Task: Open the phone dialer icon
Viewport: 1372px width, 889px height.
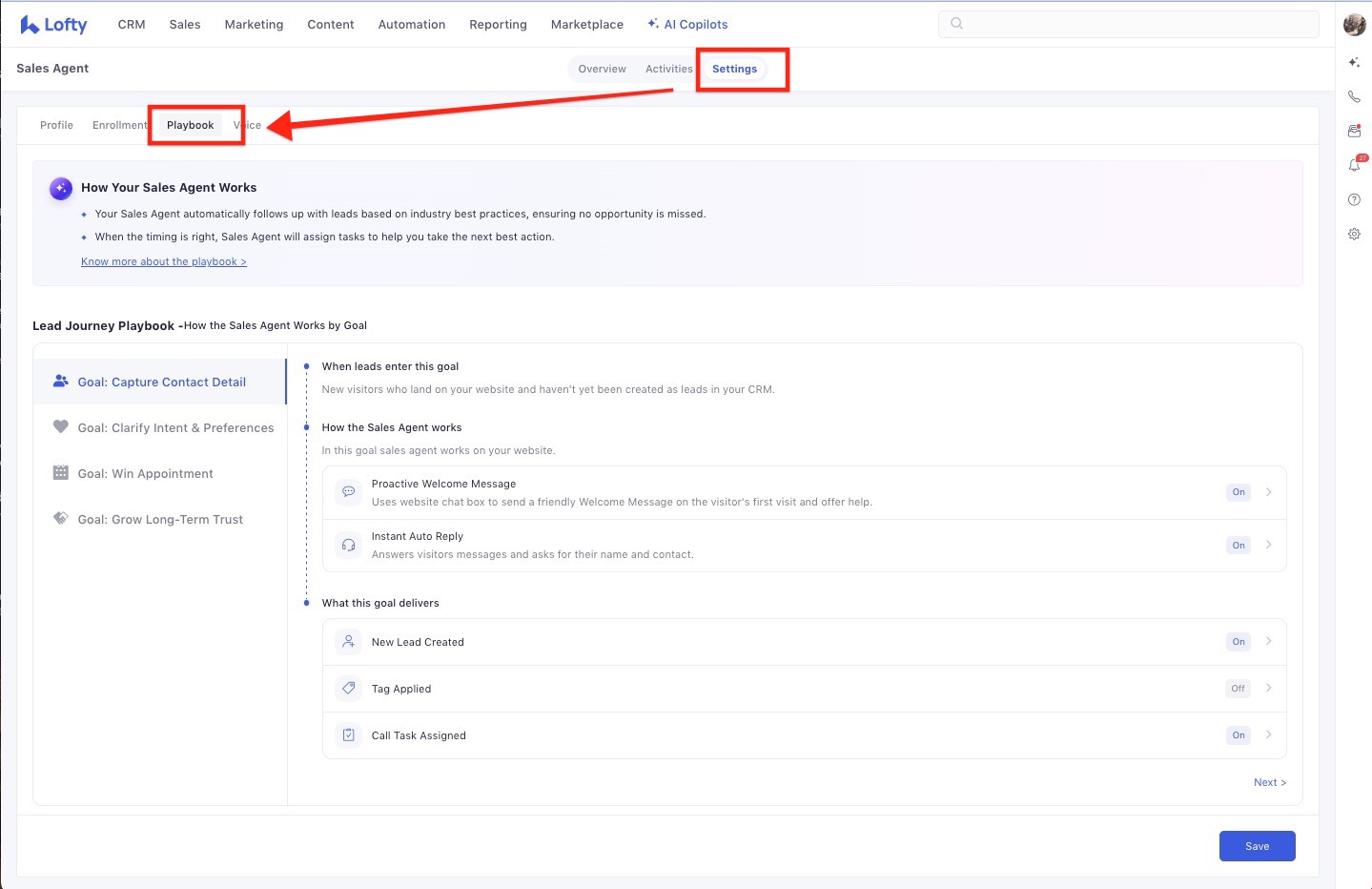Action: [x=1354, y=96]
